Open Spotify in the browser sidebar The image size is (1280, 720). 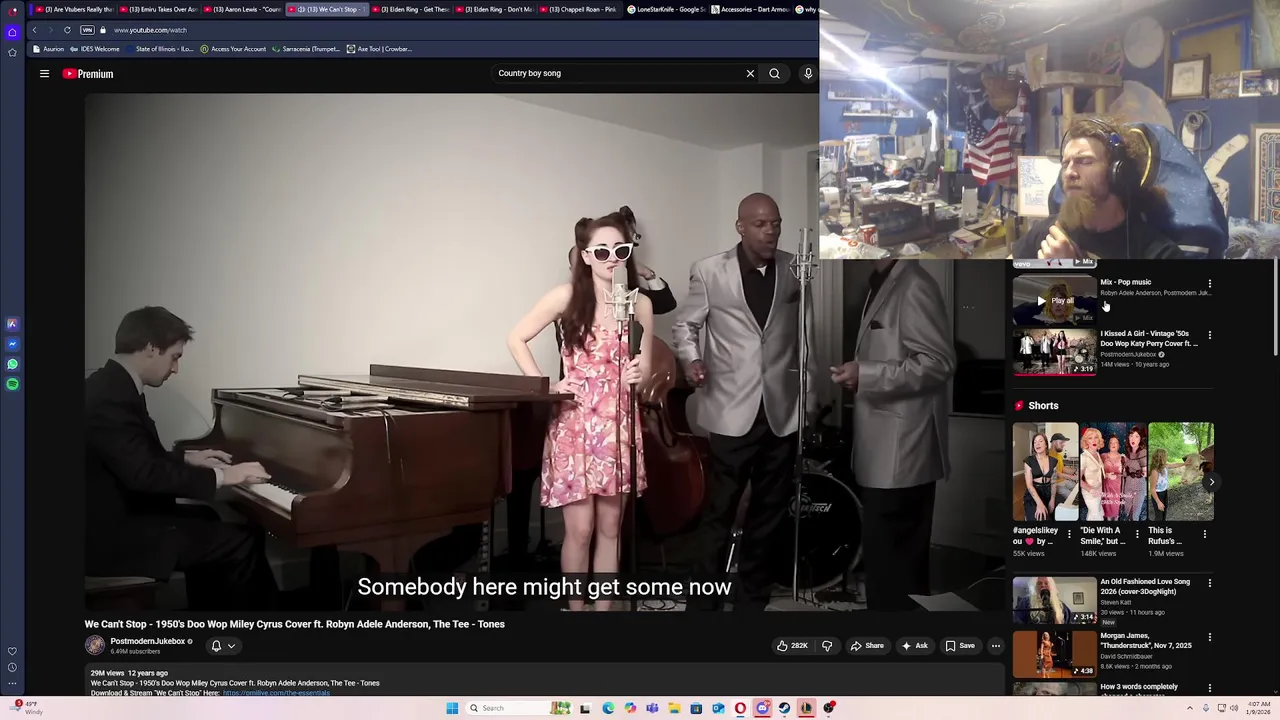(12, 384)
